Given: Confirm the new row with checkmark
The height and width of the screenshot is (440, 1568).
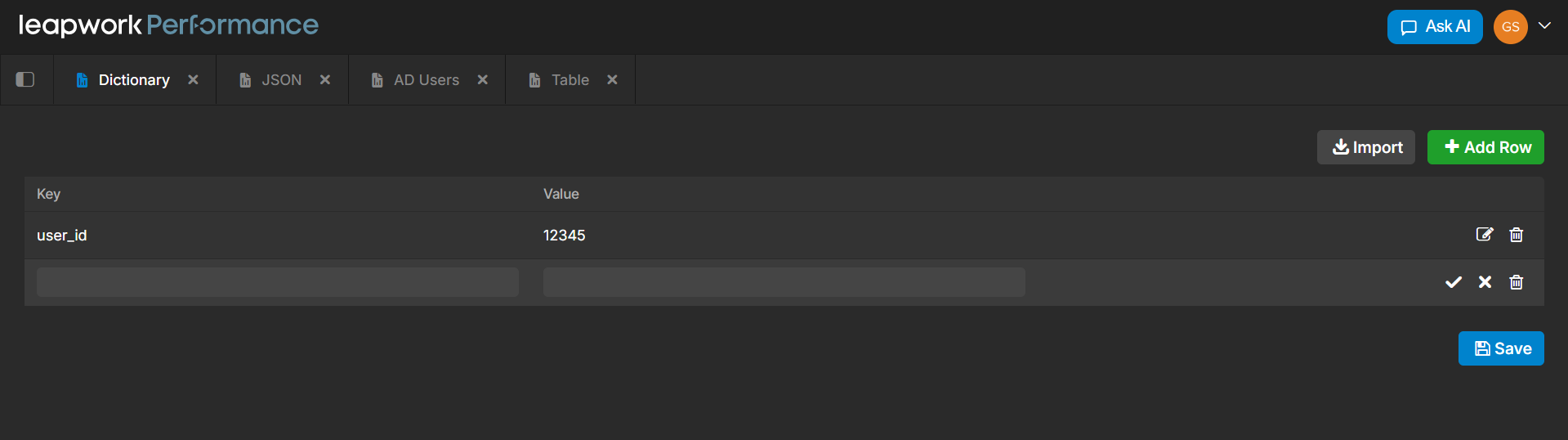Looking at the screenshot, I should pos(1454,282).
